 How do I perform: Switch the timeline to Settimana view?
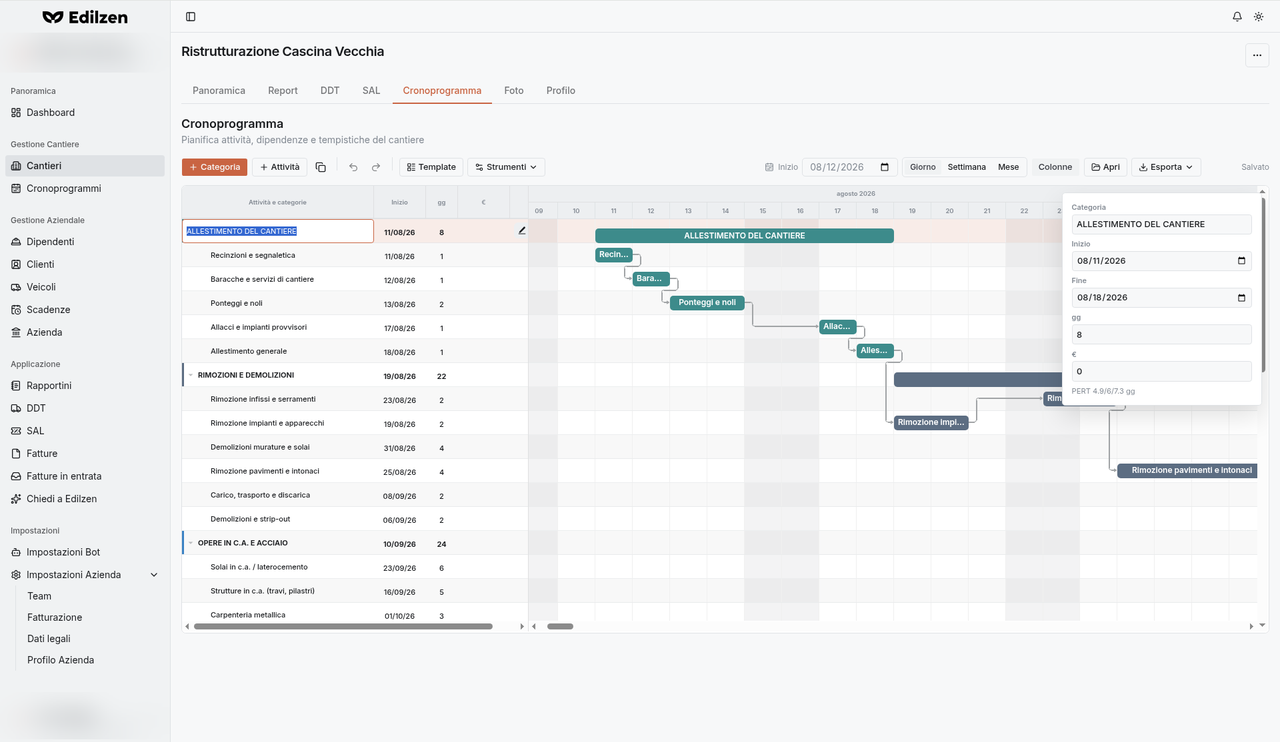[x=967, y=167]
